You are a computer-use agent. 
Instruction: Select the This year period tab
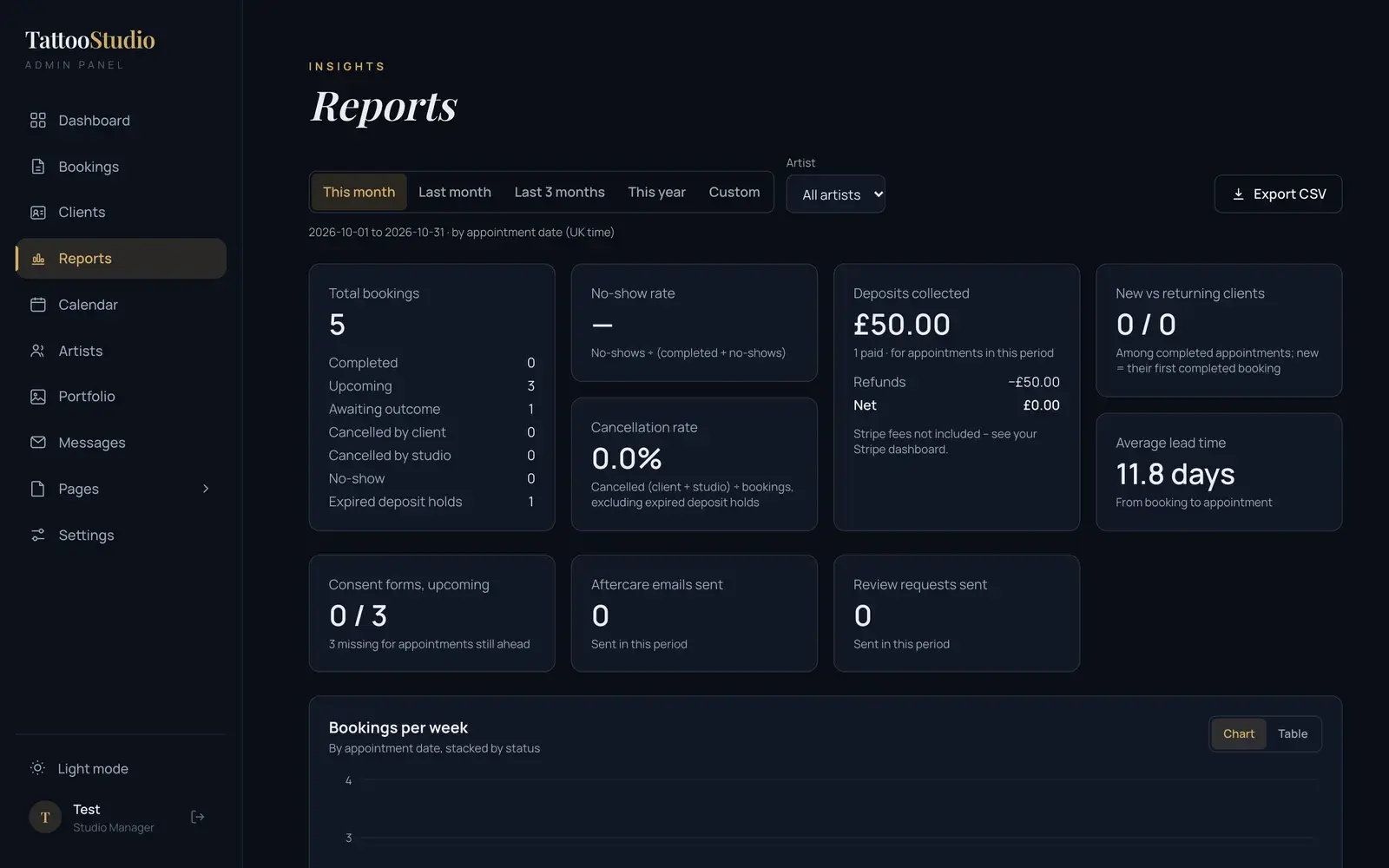[656, 192]
